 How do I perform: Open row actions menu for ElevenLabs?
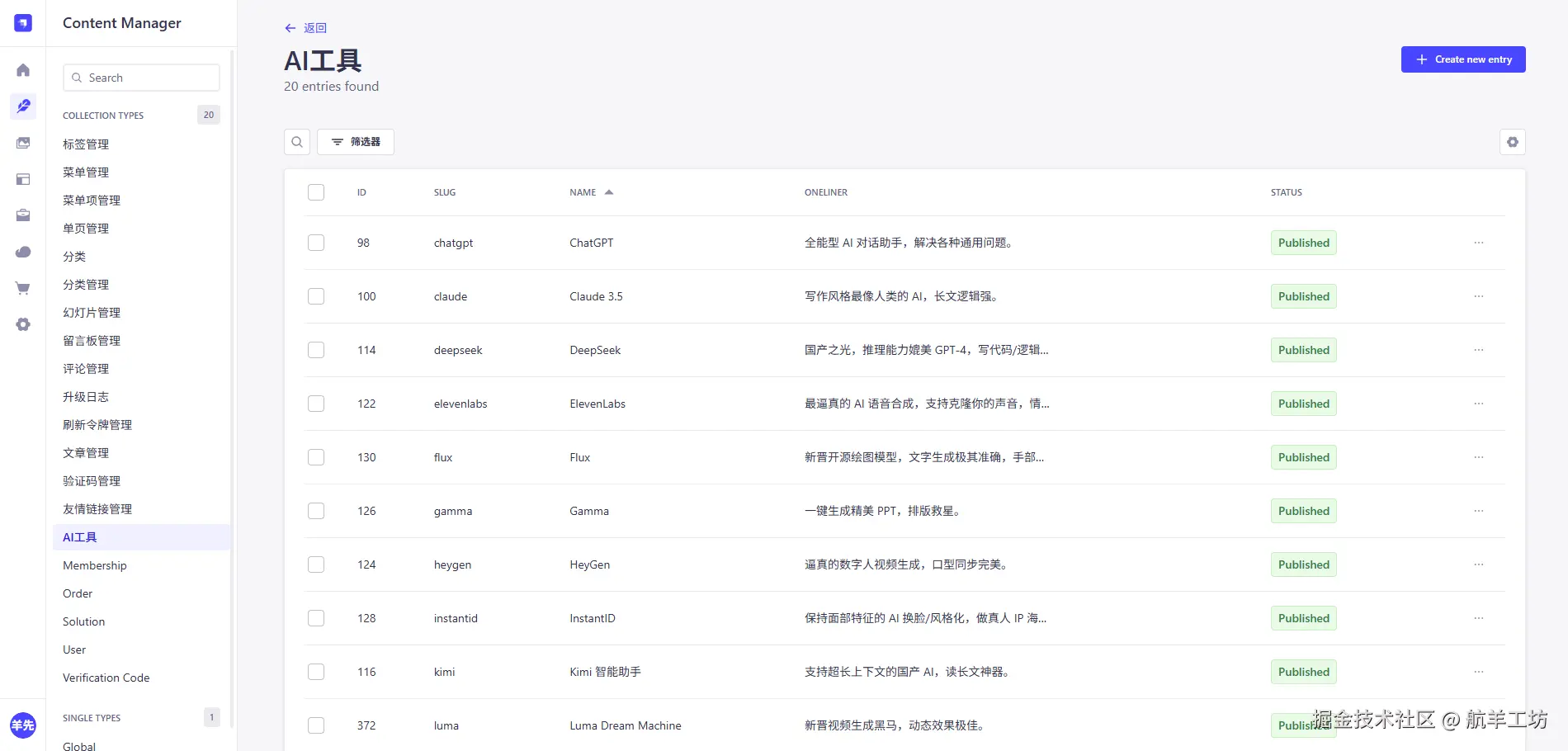pos(1479,404)
